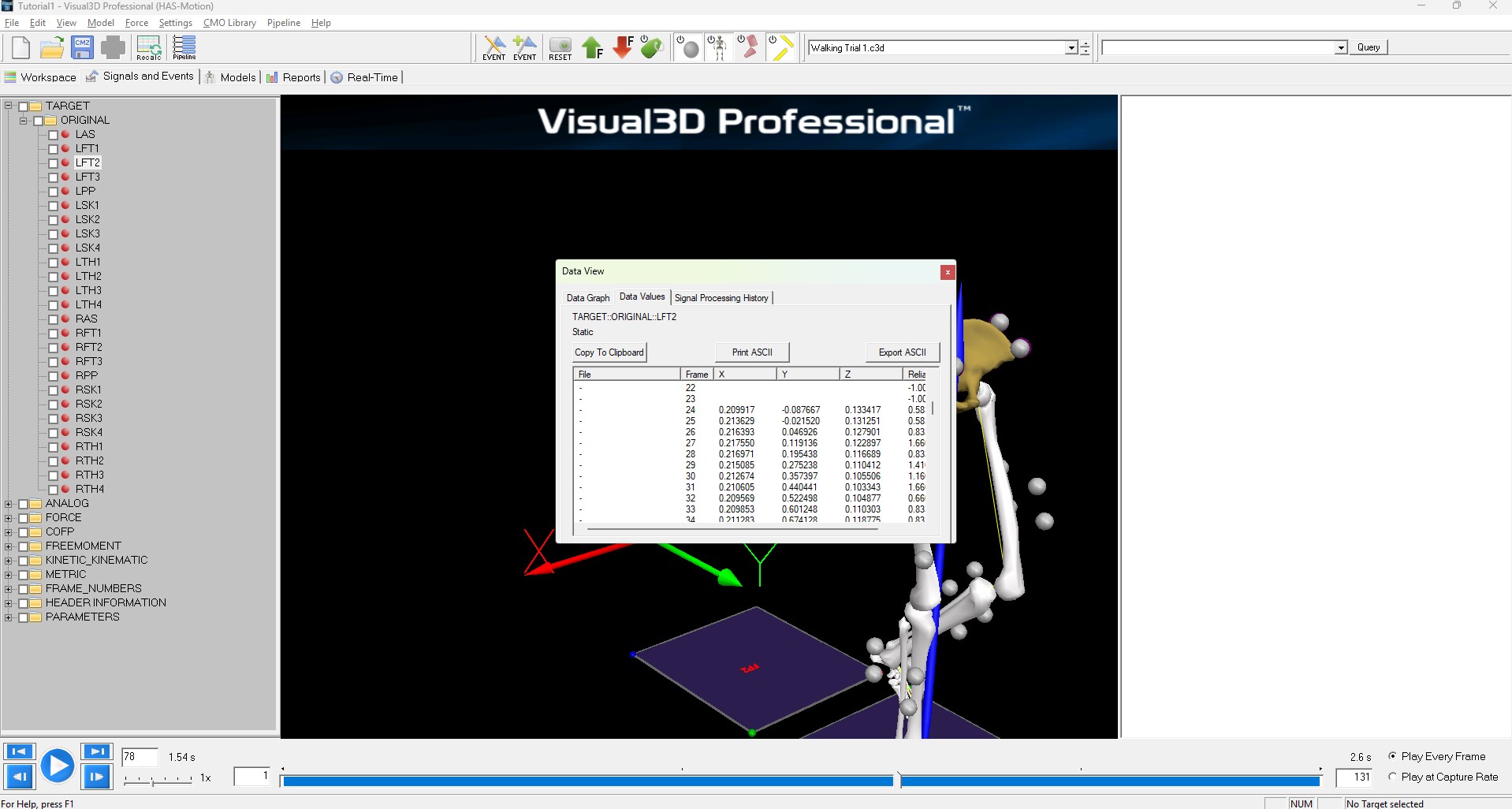Click the Print ASCII button

(752, 352)
